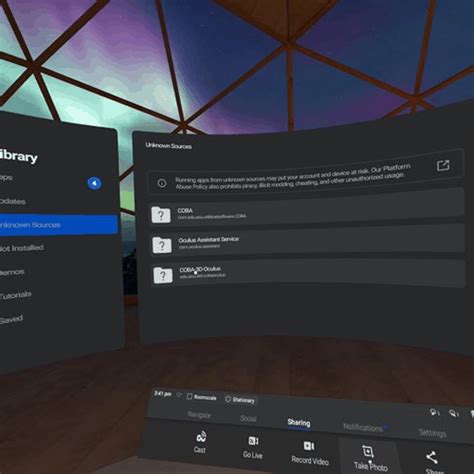The image size is (474, 474).
Task: Capture a screenshot with Take Photo
Action: point(368,452)
